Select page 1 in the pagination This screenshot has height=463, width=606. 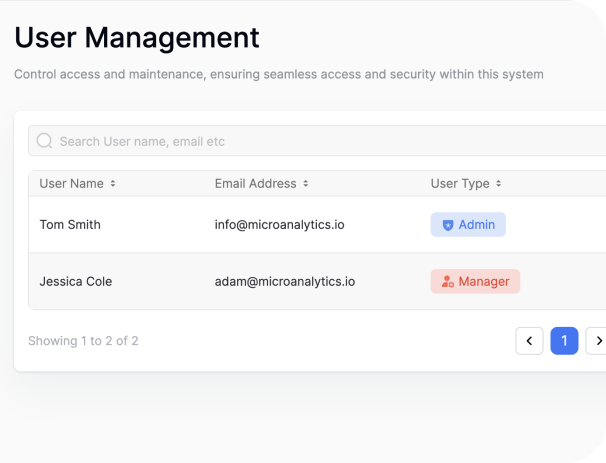pos(564,341)
